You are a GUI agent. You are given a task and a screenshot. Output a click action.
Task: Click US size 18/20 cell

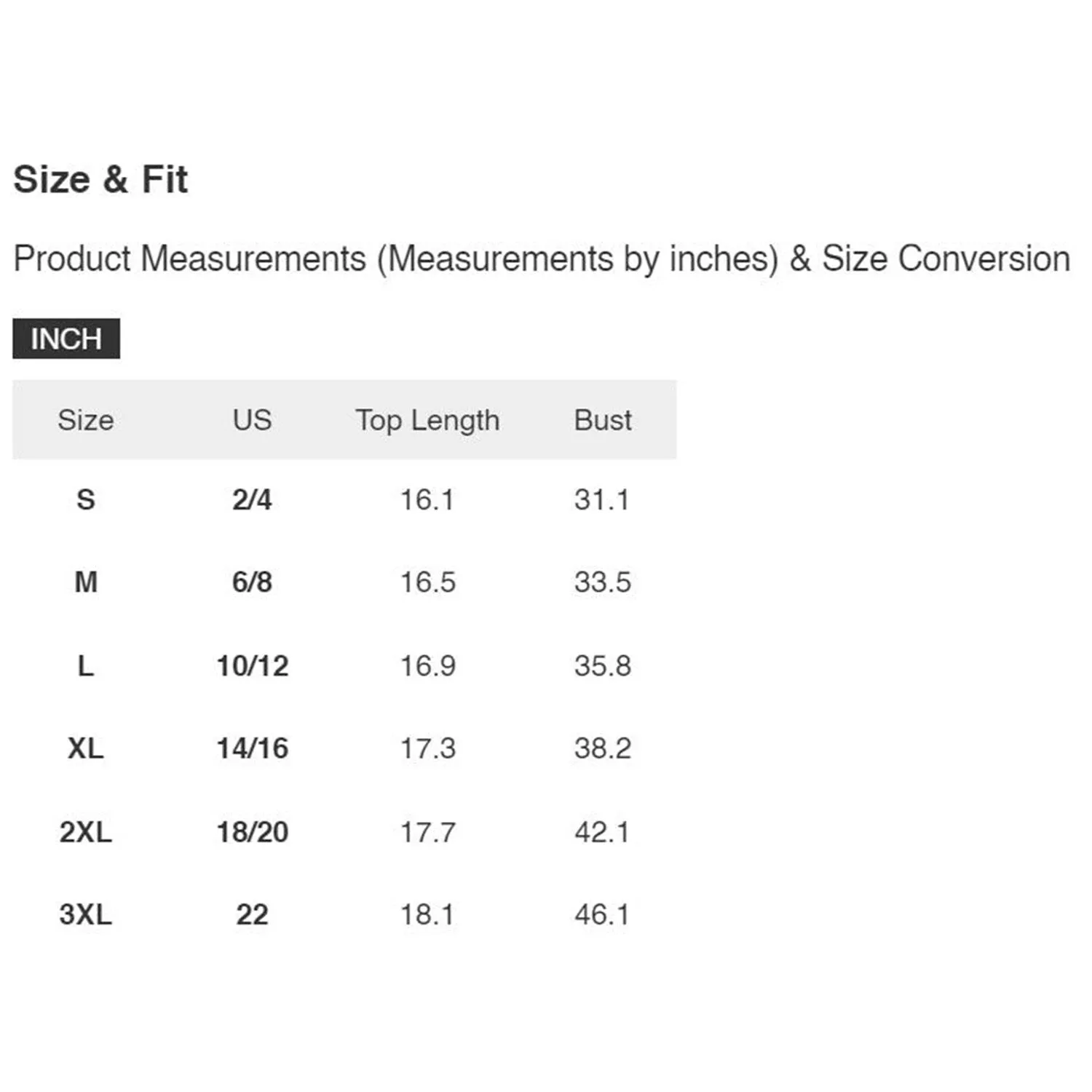253,832
